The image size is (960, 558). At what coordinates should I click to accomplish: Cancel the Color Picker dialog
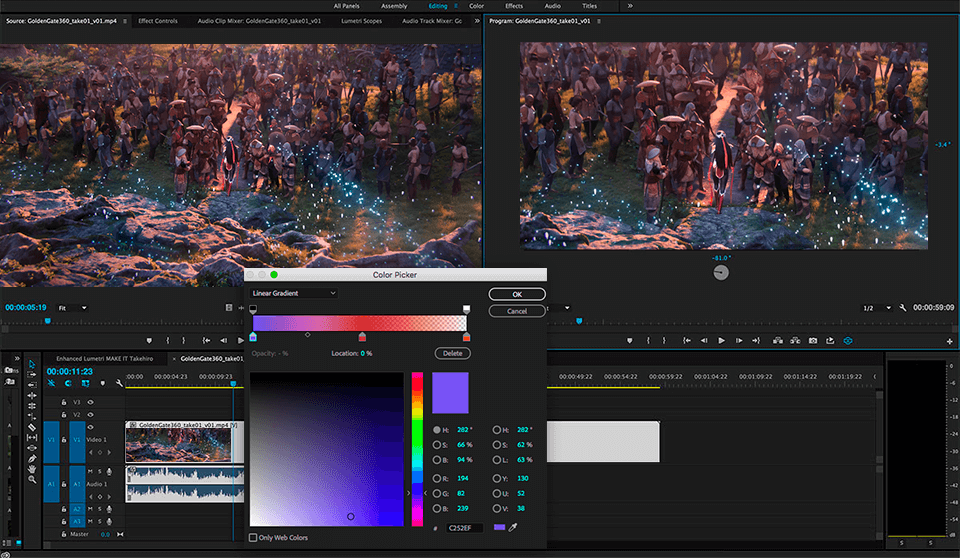click(517, 311)
